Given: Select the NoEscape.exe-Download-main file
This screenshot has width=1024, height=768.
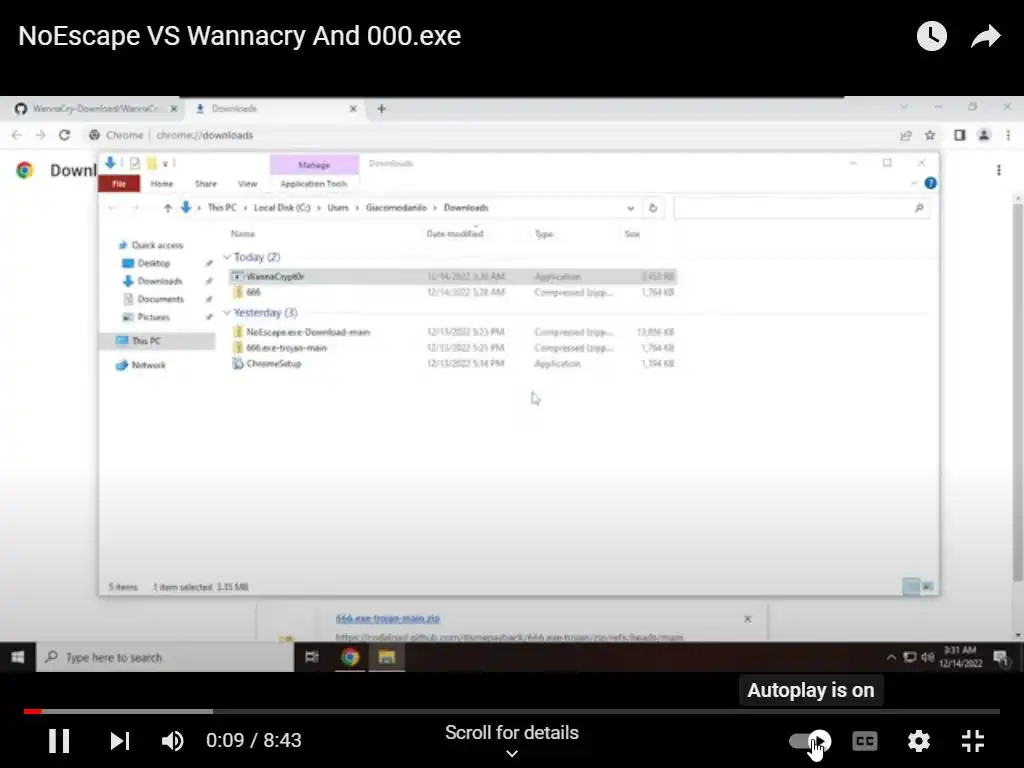Looking at the screenshot, I should pyautogui.click(x=453, y=332).
